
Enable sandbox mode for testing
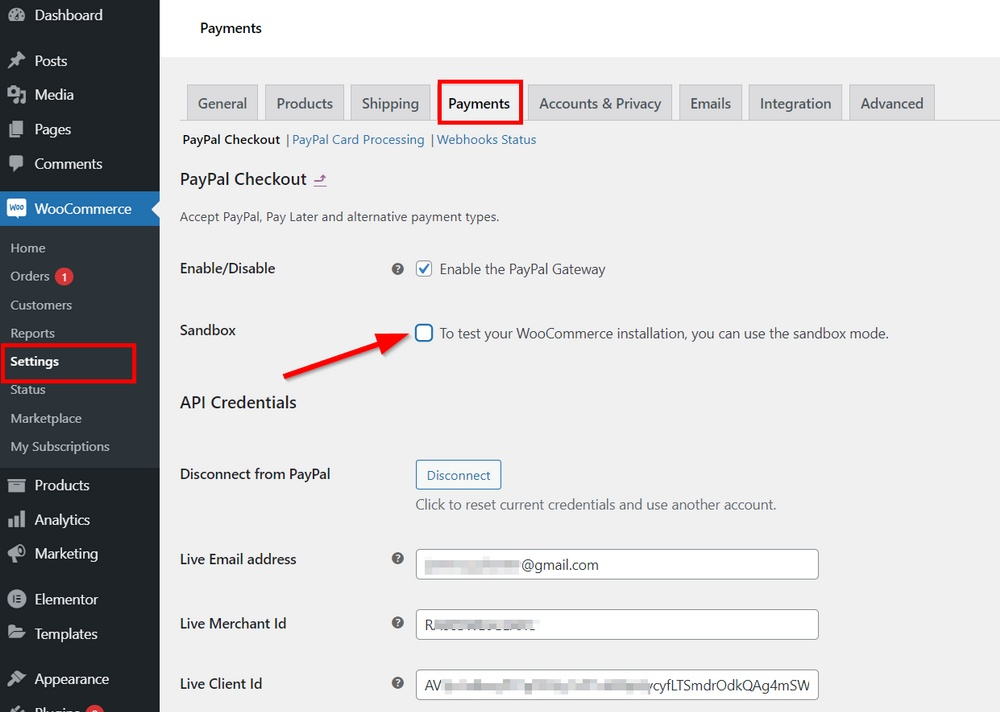point(424,333)
